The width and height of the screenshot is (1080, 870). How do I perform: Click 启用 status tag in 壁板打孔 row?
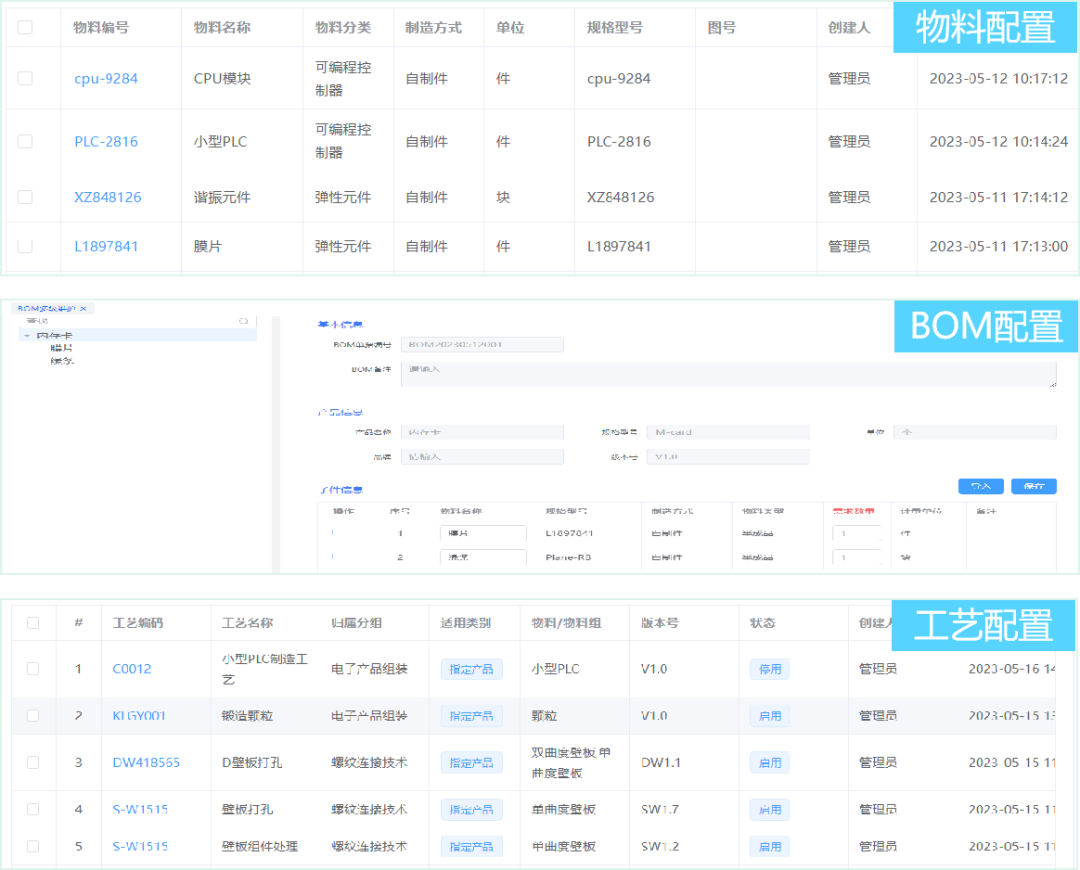(x=769, y=809)
